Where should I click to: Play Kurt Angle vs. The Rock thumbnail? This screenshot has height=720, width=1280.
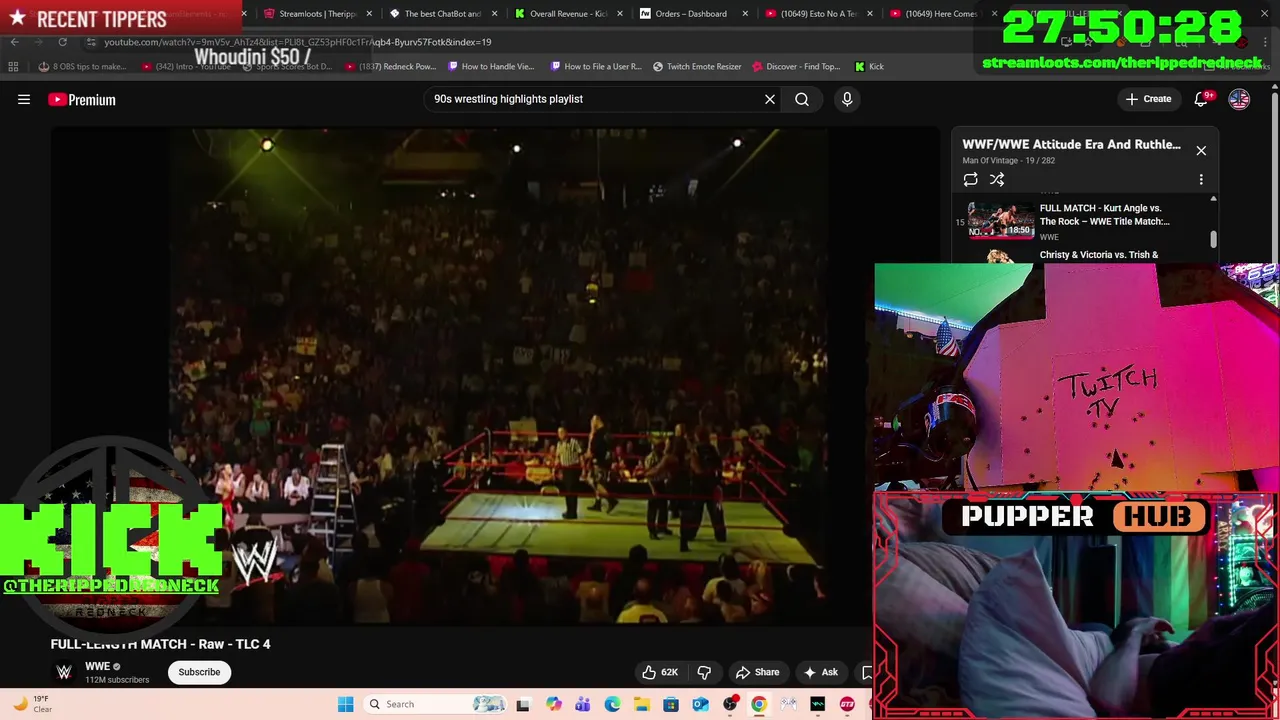click(x=1001, y=221)
